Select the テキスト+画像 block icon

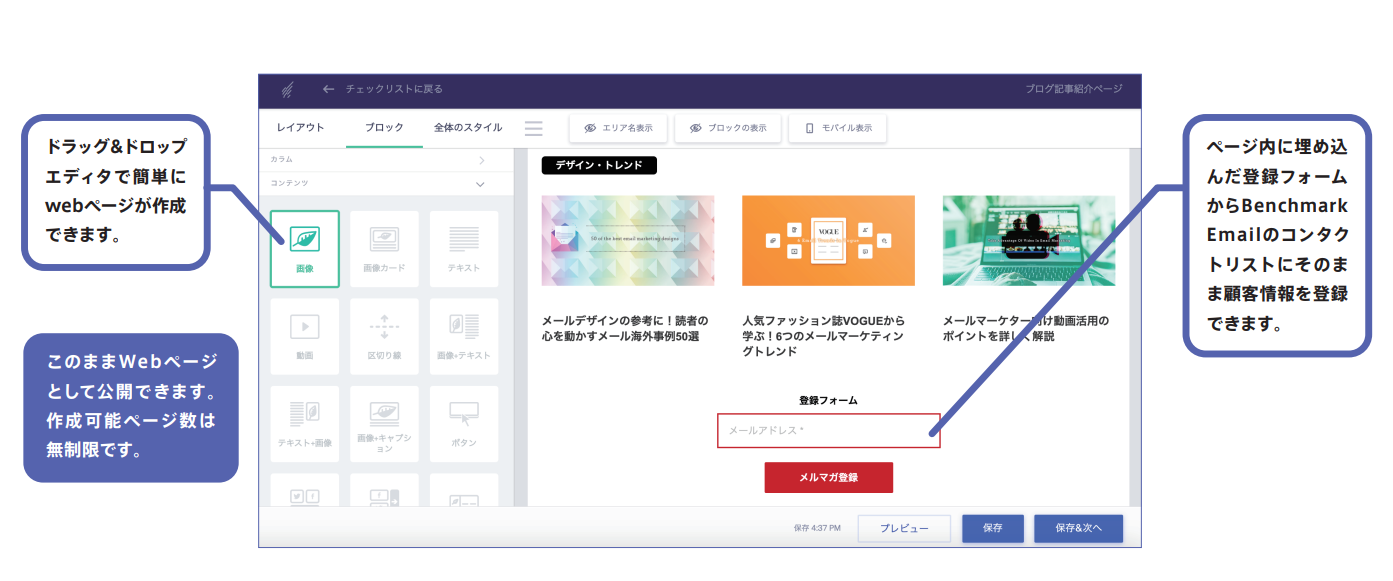click(305, 421)
